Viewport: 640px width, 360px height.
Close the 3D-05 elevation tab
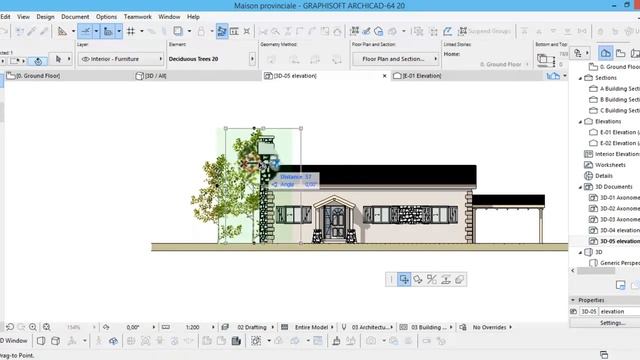(x=384, y=76)
